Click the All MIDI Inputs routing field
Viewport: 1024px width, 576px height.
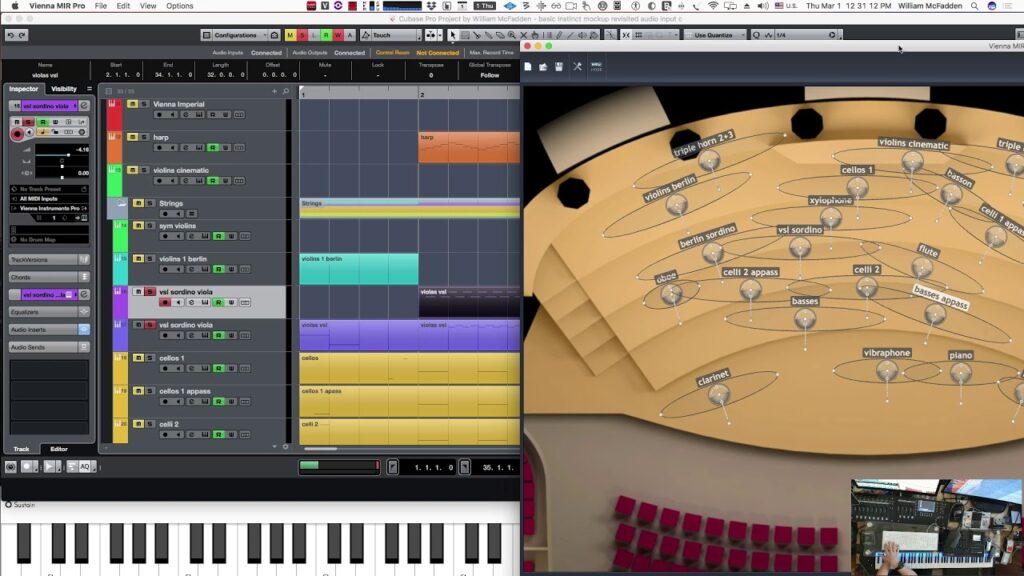(49, 199)
